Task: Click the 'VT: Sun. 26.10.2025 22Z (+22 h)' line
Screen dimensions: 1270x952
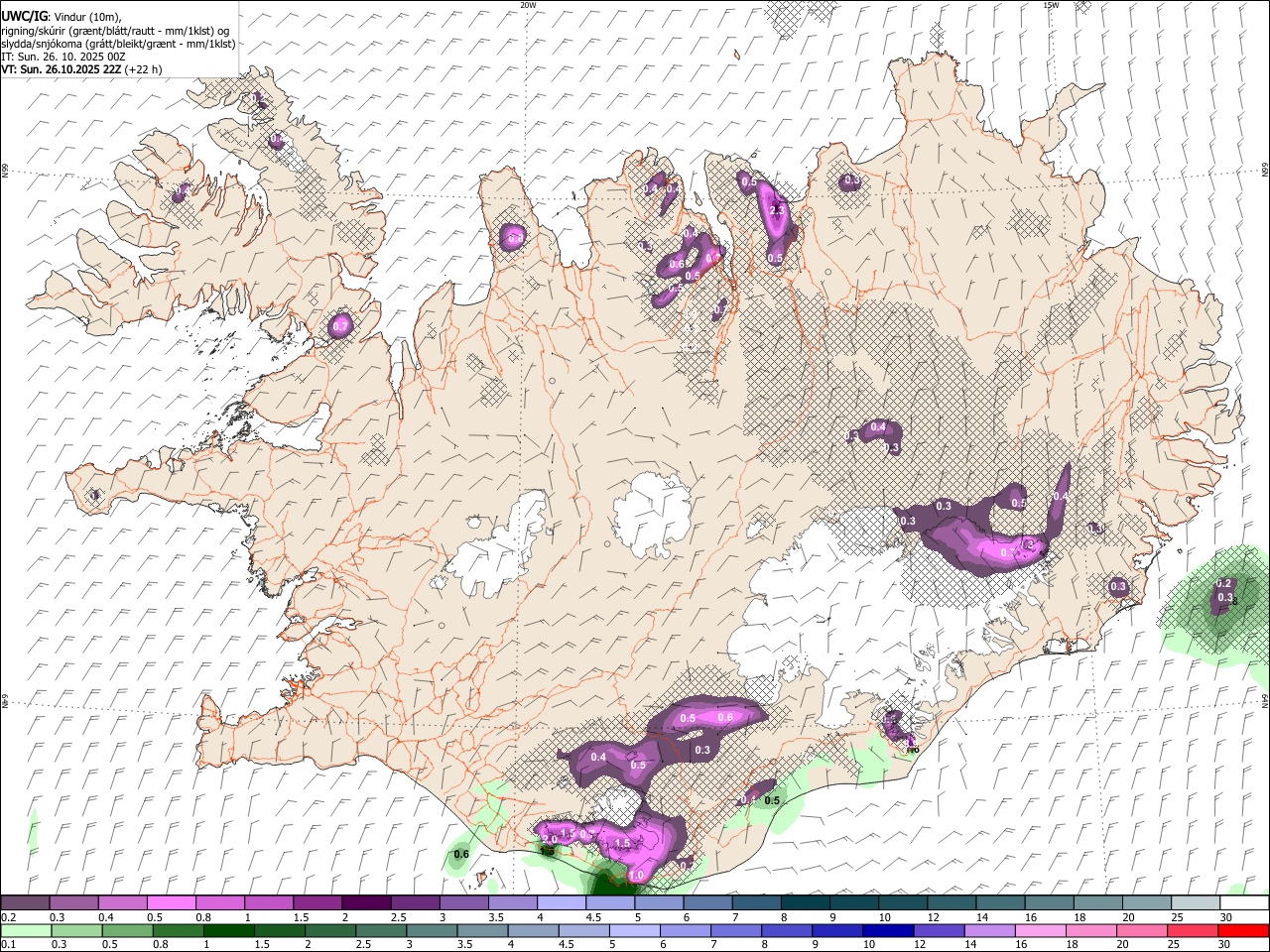Action: [x=81, y=69]
